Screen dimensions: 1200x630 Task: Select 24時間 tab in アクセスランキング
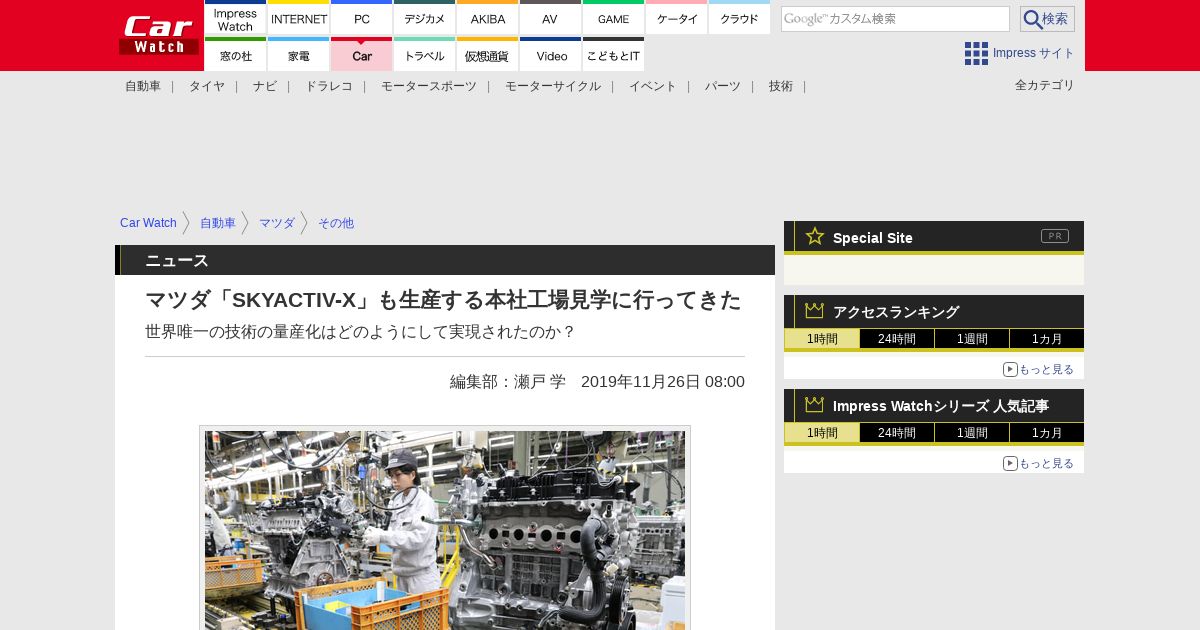[x=897, y=339]
